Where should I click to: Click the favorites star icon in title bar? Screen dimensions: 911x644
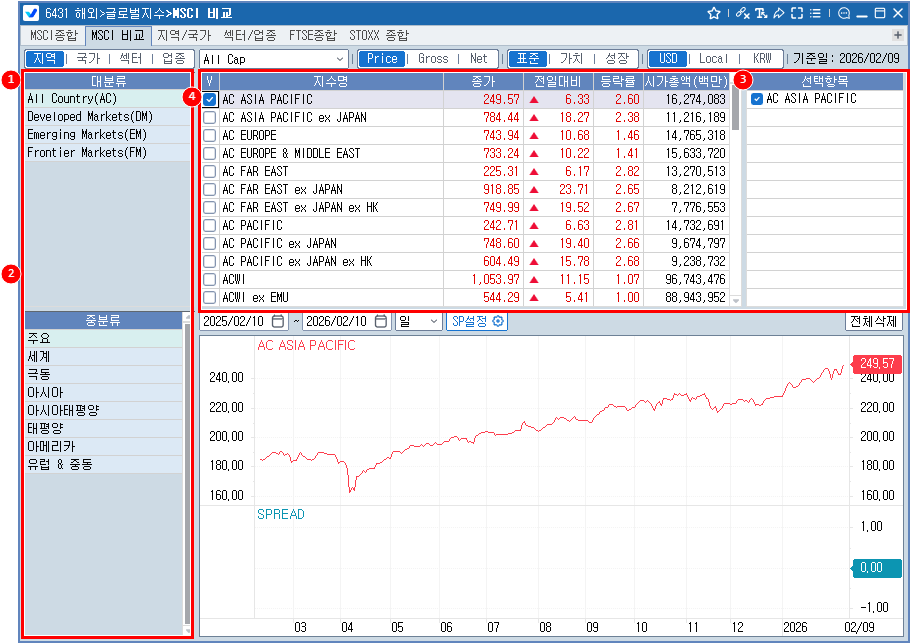[714, 14]
